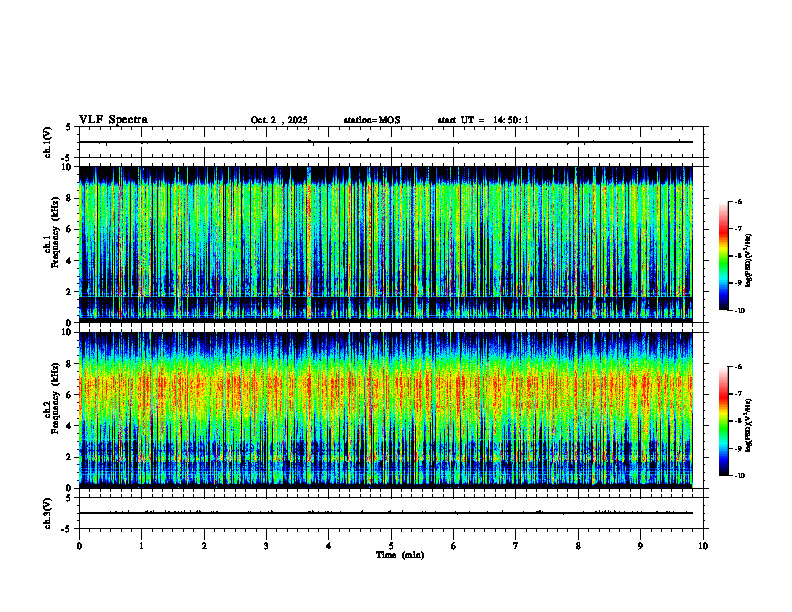Image resolution: width=792 pixels, height=612 pixels.
Task: Click time axis tick label "10"
Action: tap(703, 546)
